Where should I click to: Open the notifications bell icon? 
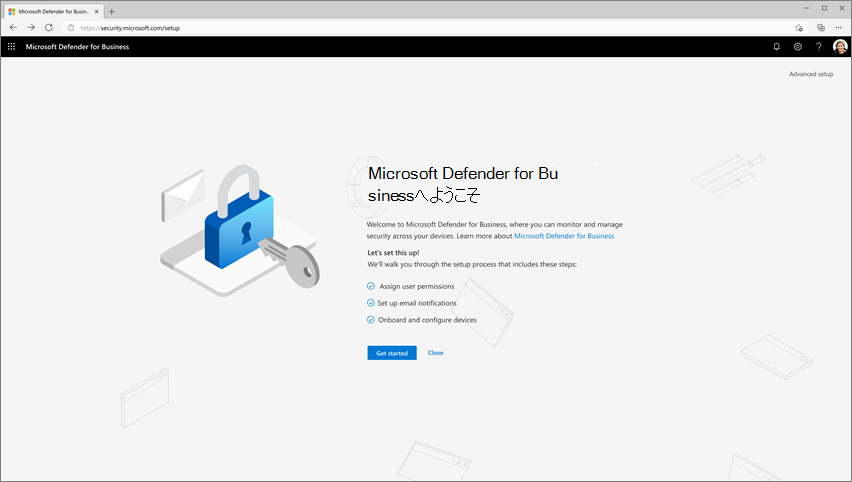(x=776, y=47)
